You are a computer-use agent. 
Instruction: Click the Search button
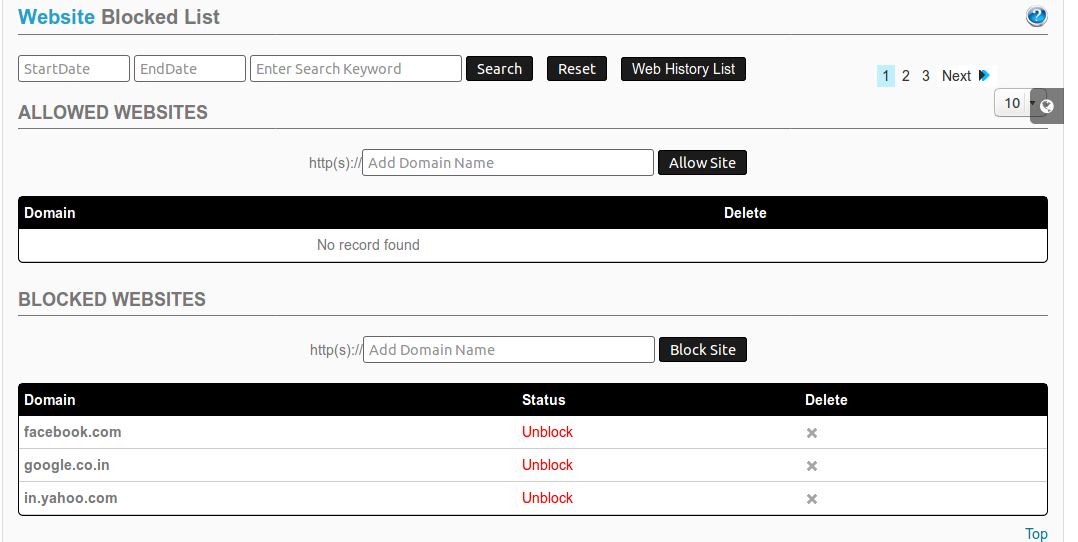499,69
